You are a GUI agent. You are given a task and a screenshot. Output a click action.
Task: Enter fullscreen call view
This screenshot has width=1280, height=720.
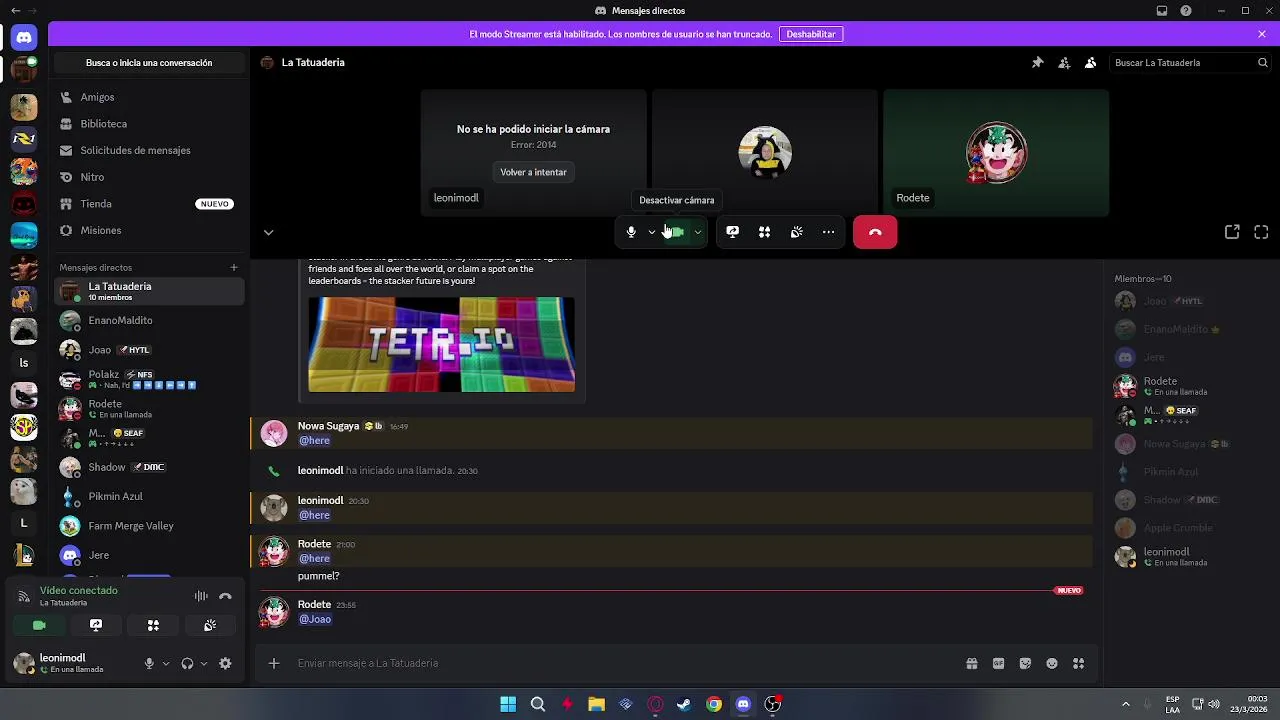click(x=1261, y=232)
